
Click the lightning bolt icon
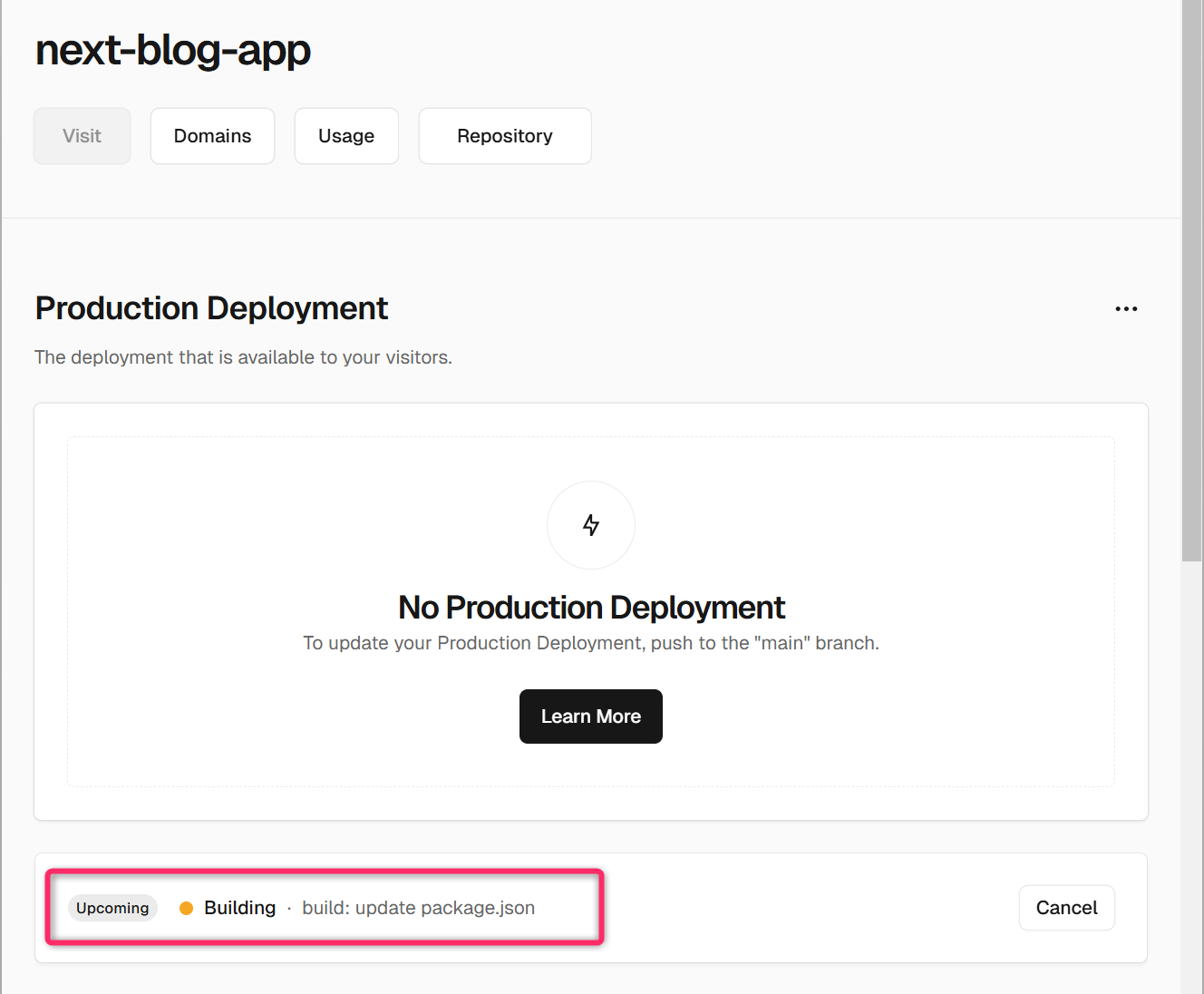(x=591, y=525)
